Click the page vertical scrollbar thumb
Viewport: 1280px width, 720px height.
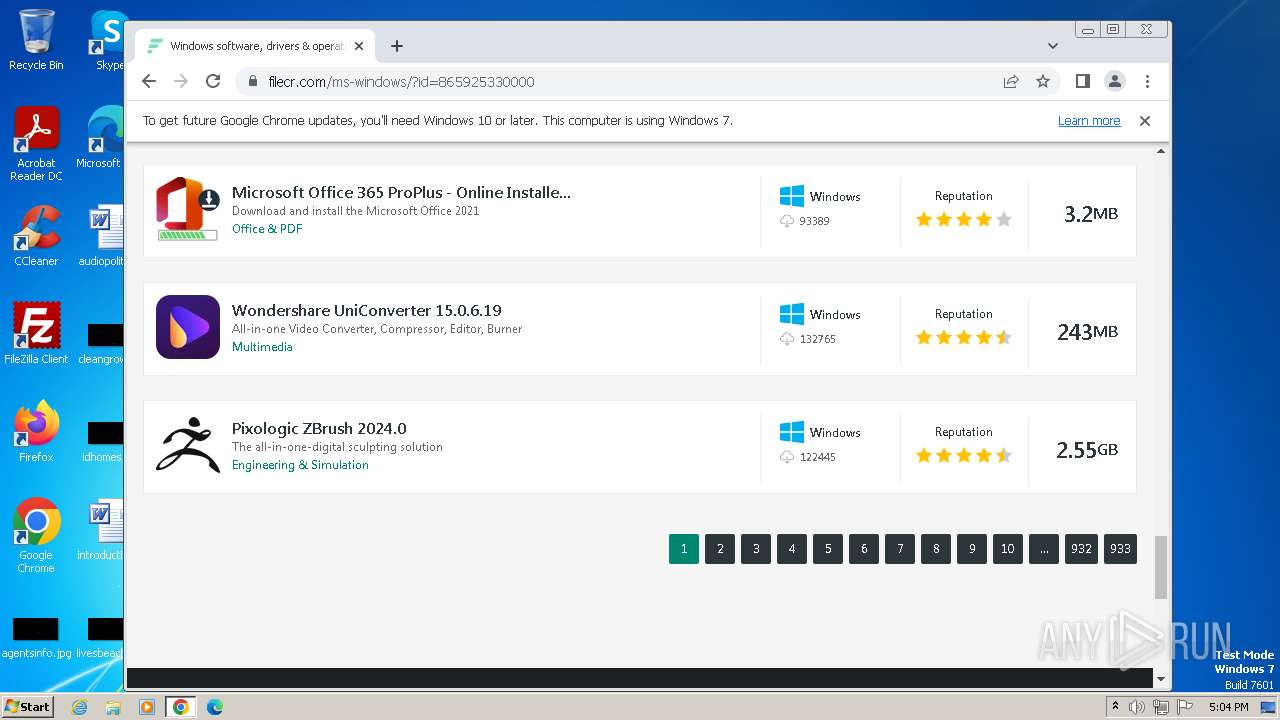click(1161, 567)
